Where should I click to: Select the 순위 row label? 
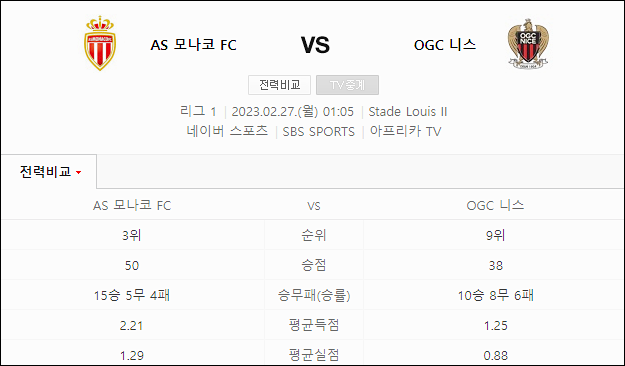pyautogui.click(x=314, y=235)
